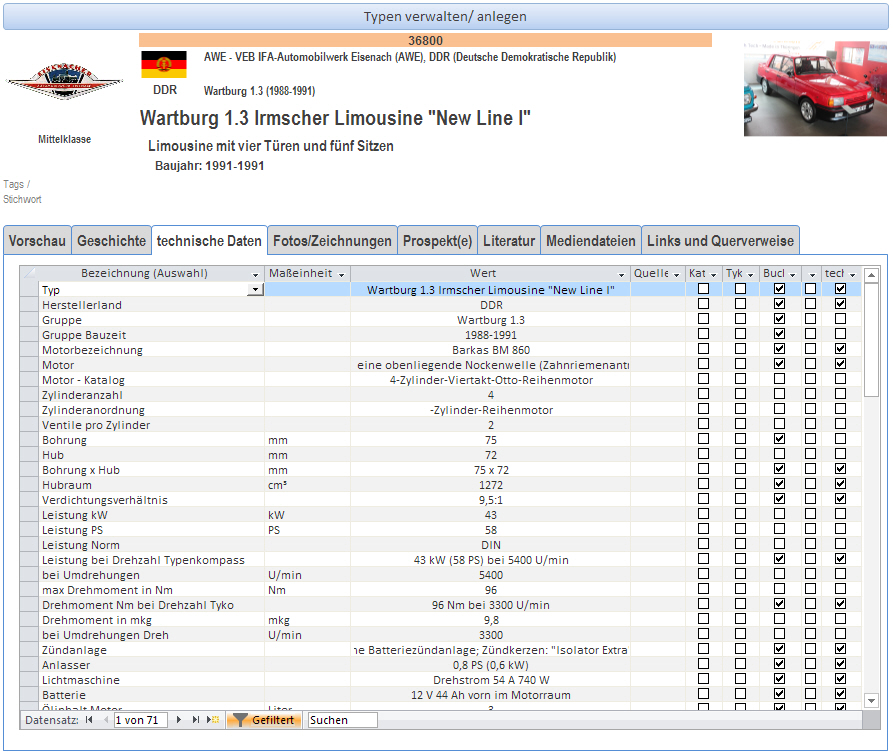Uncheck Buch checkbox in Bohrung row
The width and height of the screenshot is (893, 756).
(x=780, y=439)
